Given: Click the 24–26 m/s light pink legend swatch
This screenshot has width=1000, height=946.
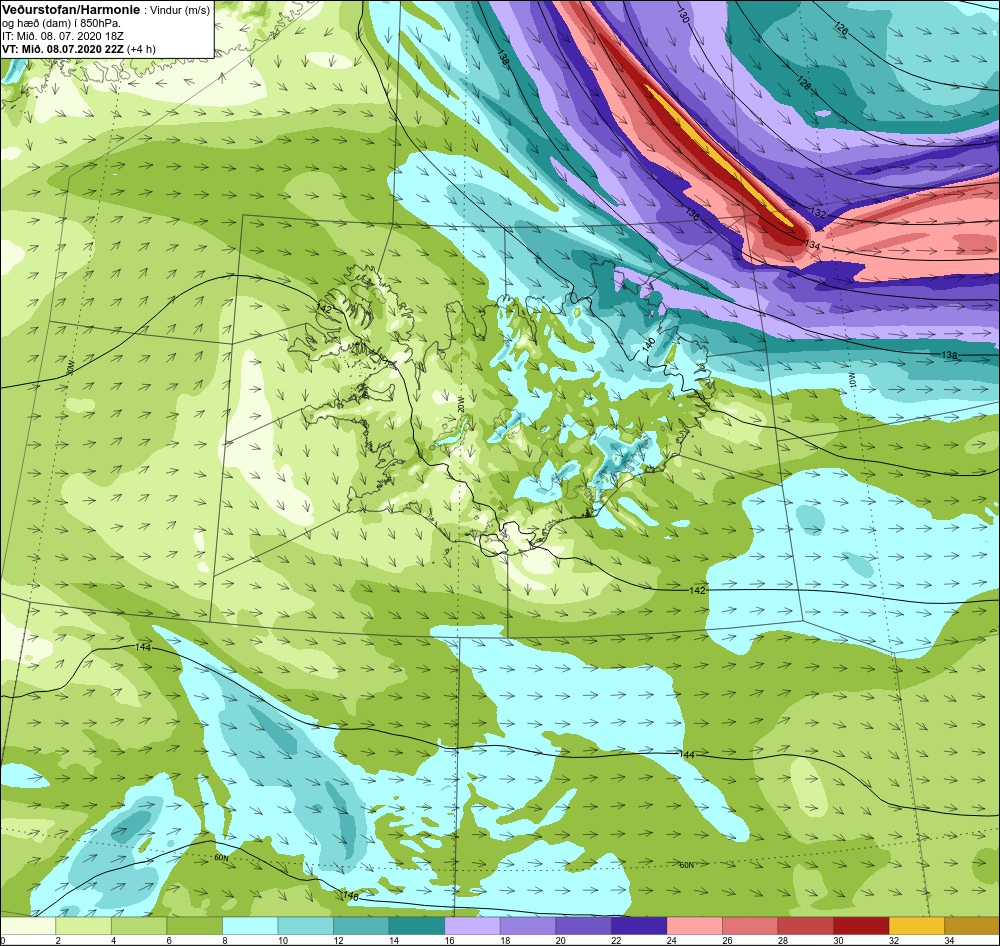Looking at the screenshot, I should coord(694,926).
